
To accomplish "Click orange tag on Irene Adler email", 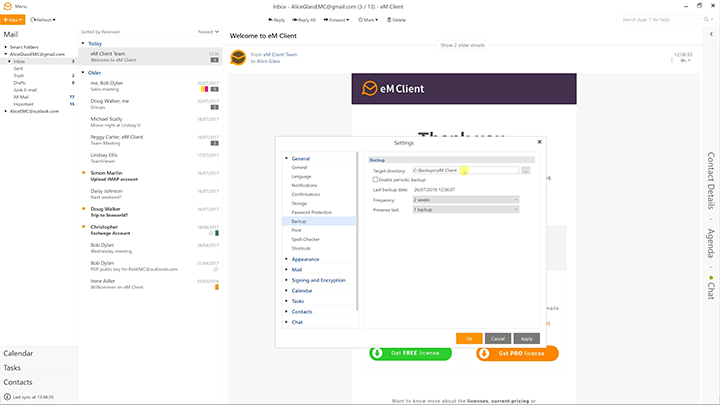I will pos(217,287).
